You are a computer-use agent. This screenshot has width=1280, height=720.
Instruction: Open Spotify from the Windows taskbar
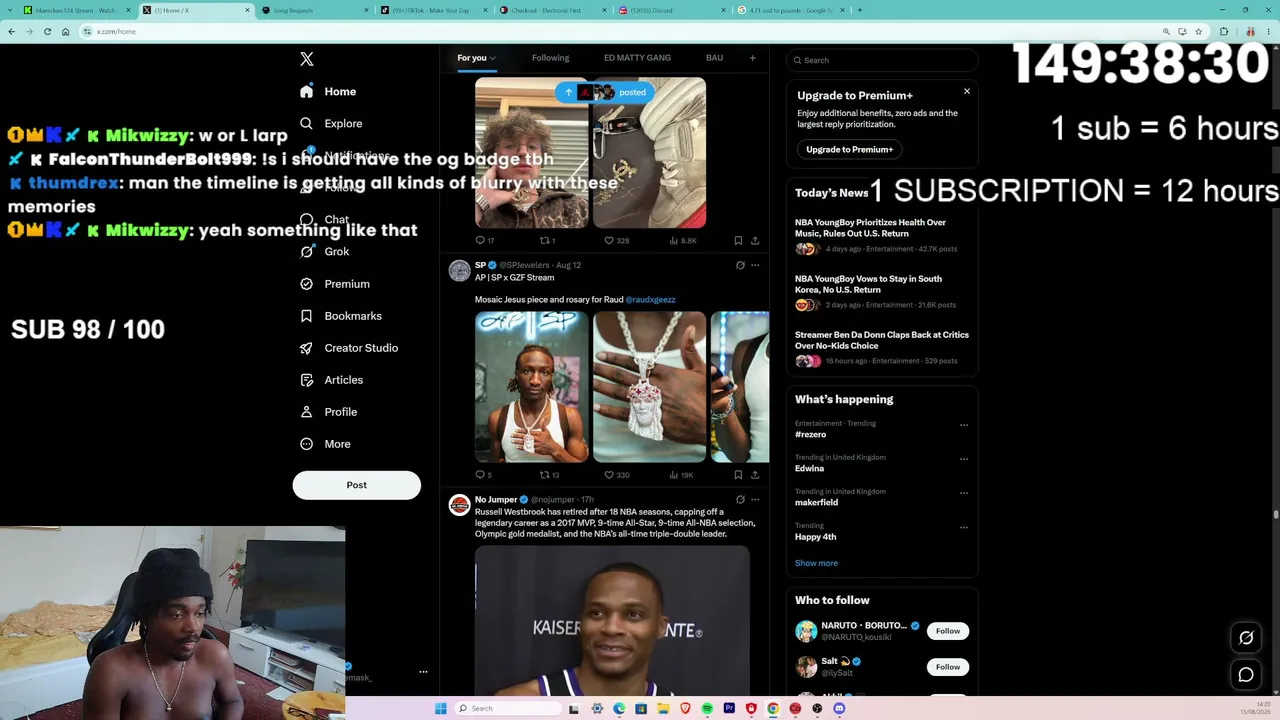tap(707, 708)
